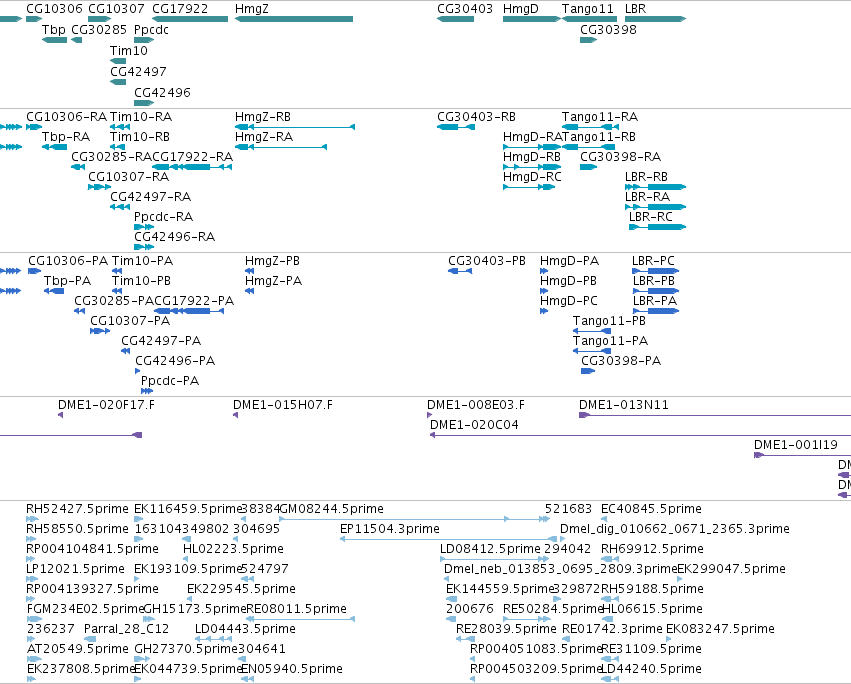Open the HmgZ-RB transcript

coord(295,127)
